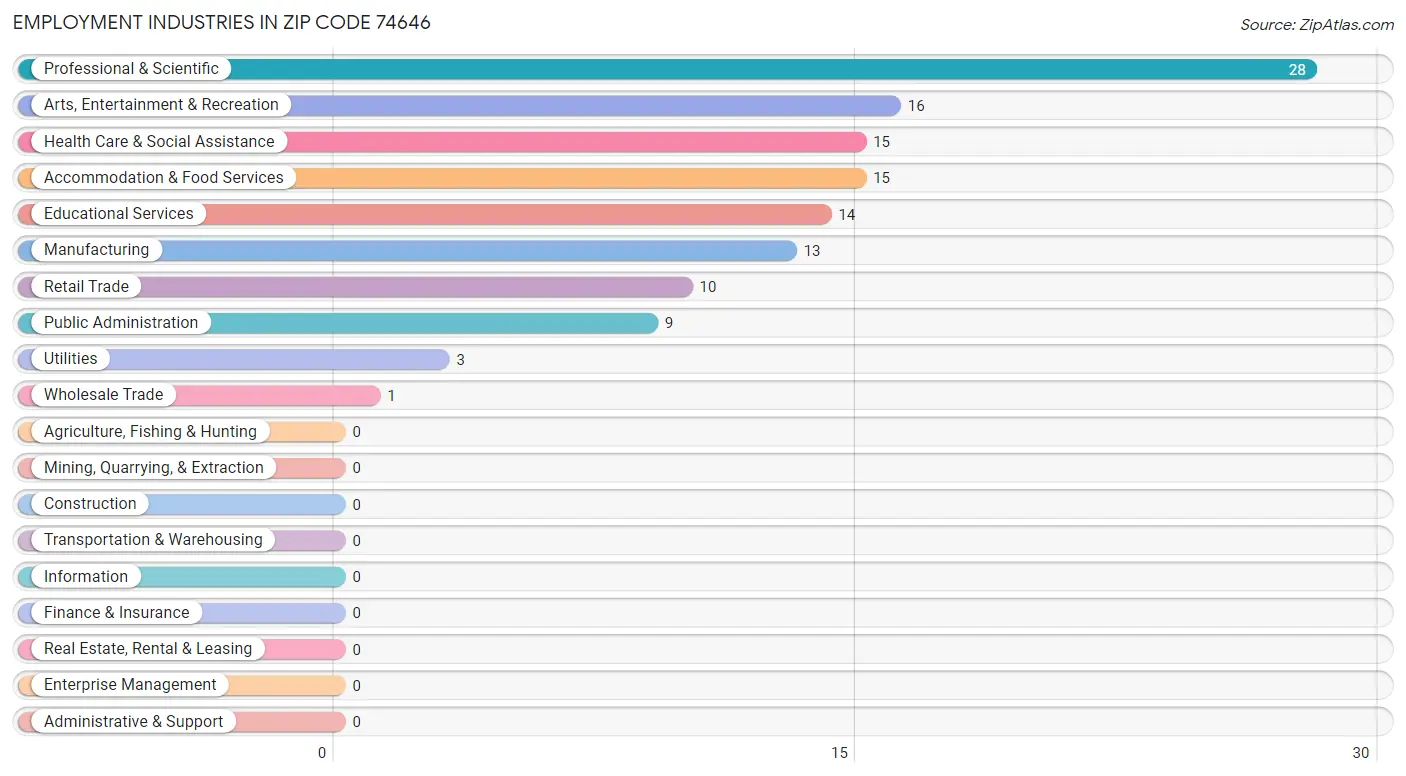Click the Administrative & Support label
Image resolution: width=1406 pixels, height=776 pixels.
133,722
